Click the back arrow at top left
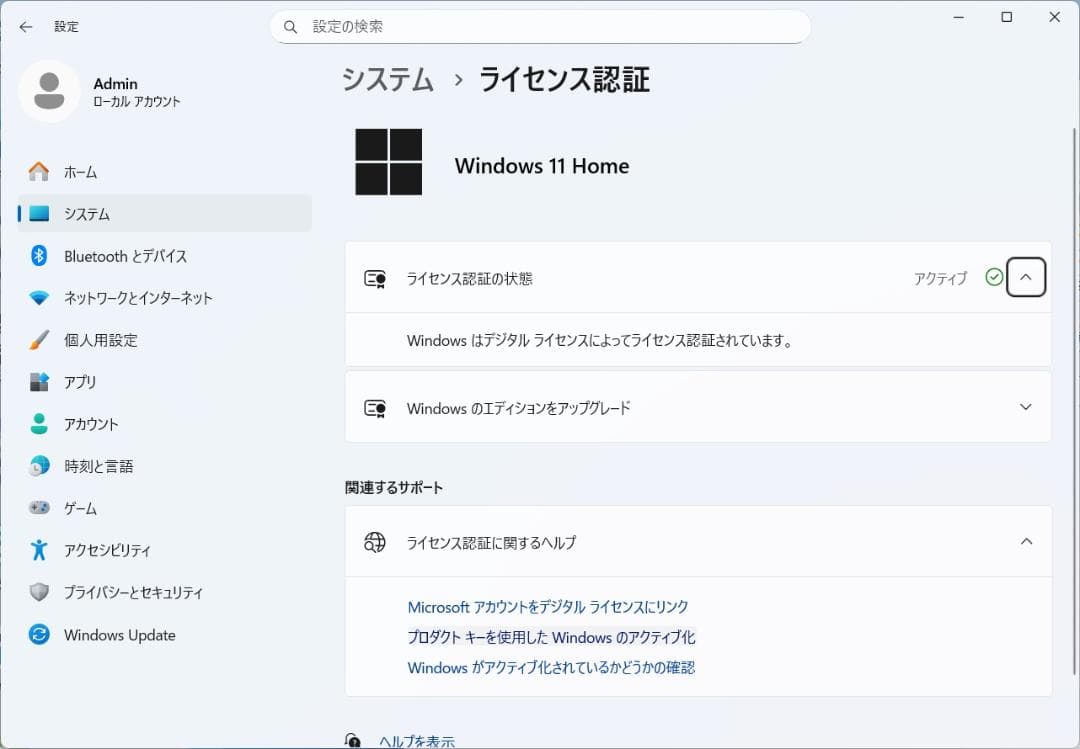 pos(25,27)
